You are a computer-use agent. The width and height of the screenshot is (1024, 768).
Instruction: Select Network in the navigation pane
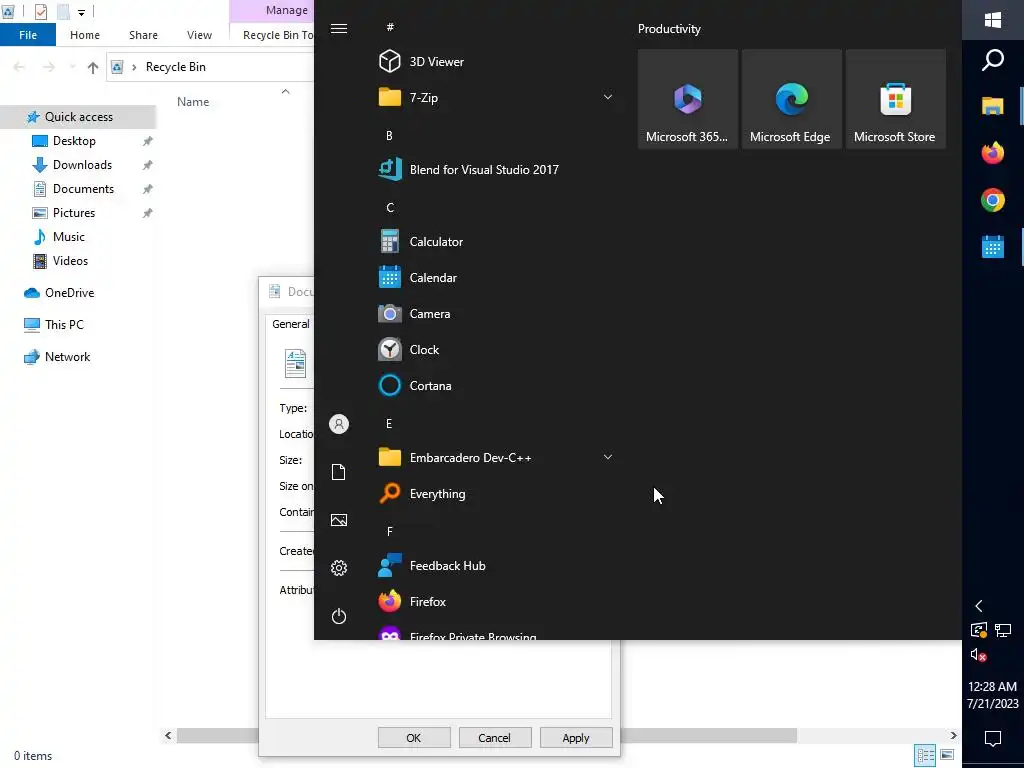(x=67, y=357)
